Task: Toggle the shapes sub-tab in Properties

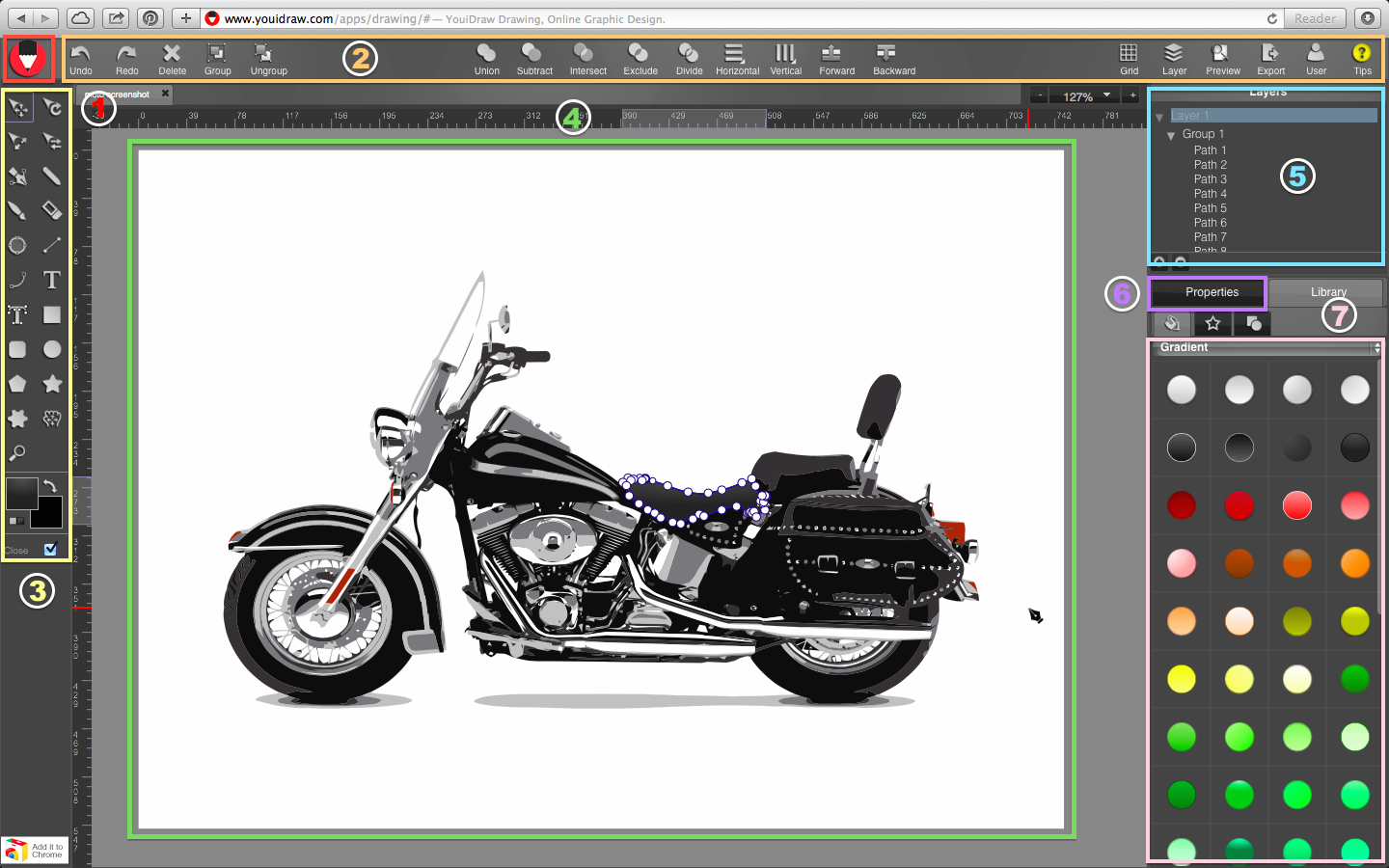Action: click(1252, 324)
